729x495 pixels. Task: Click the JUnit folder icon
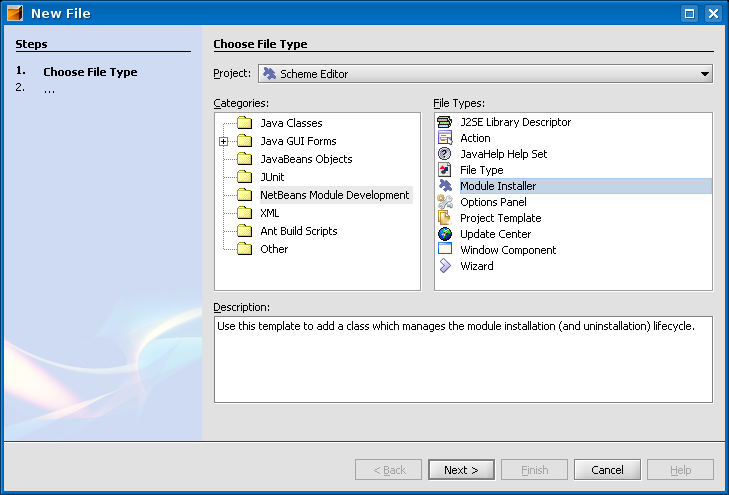(245, 177)
